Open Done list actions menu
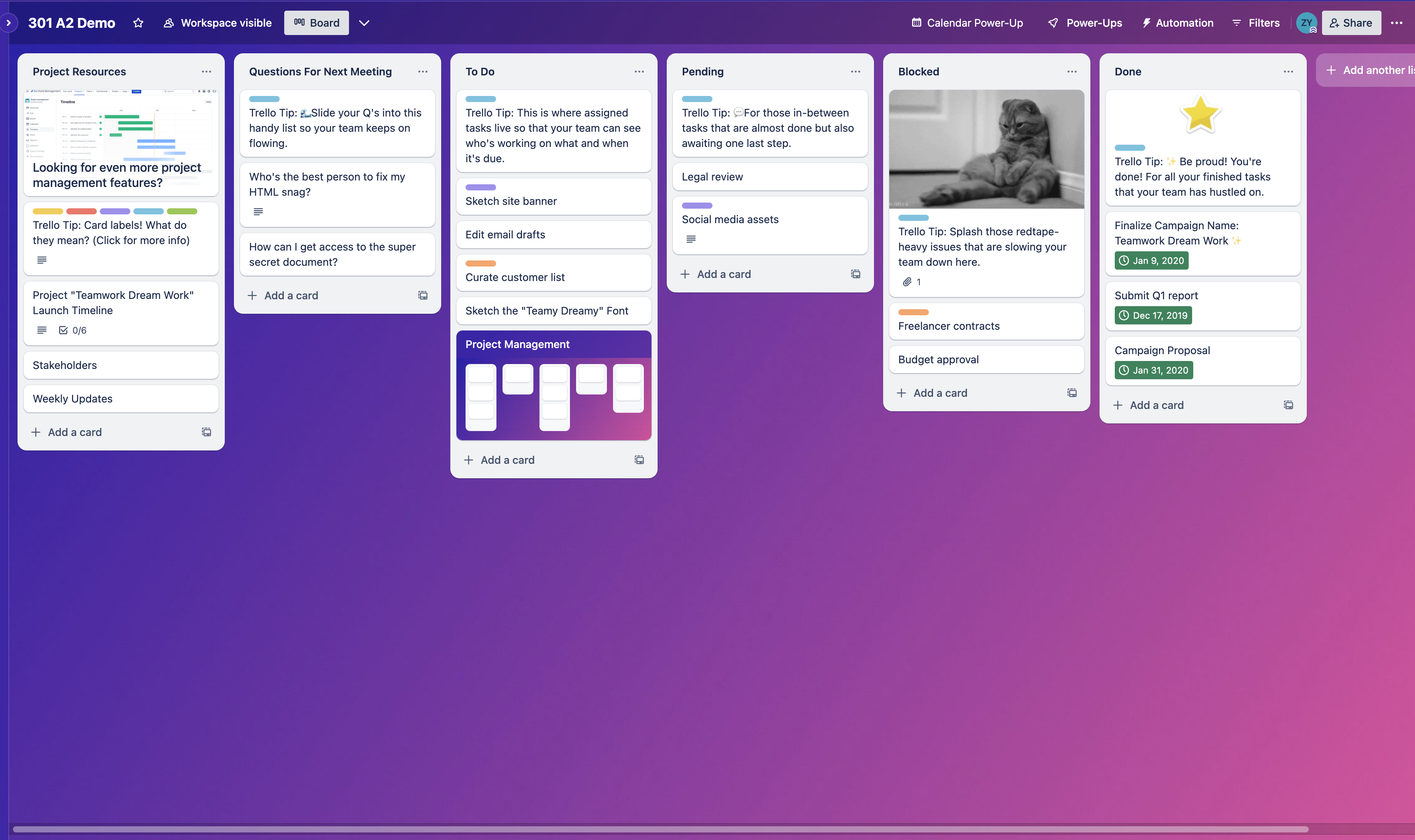 1288,71
